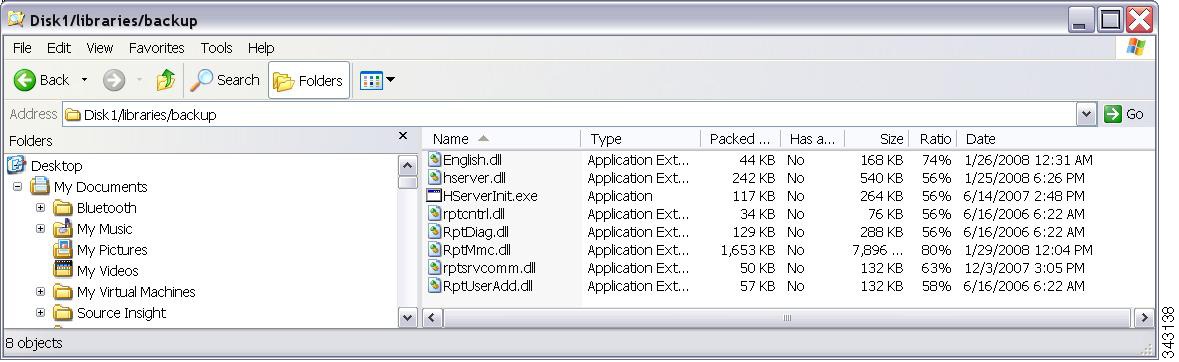Select the English.dll file icon
Viewport: 1179px width, 362px height.
point(434,160)
